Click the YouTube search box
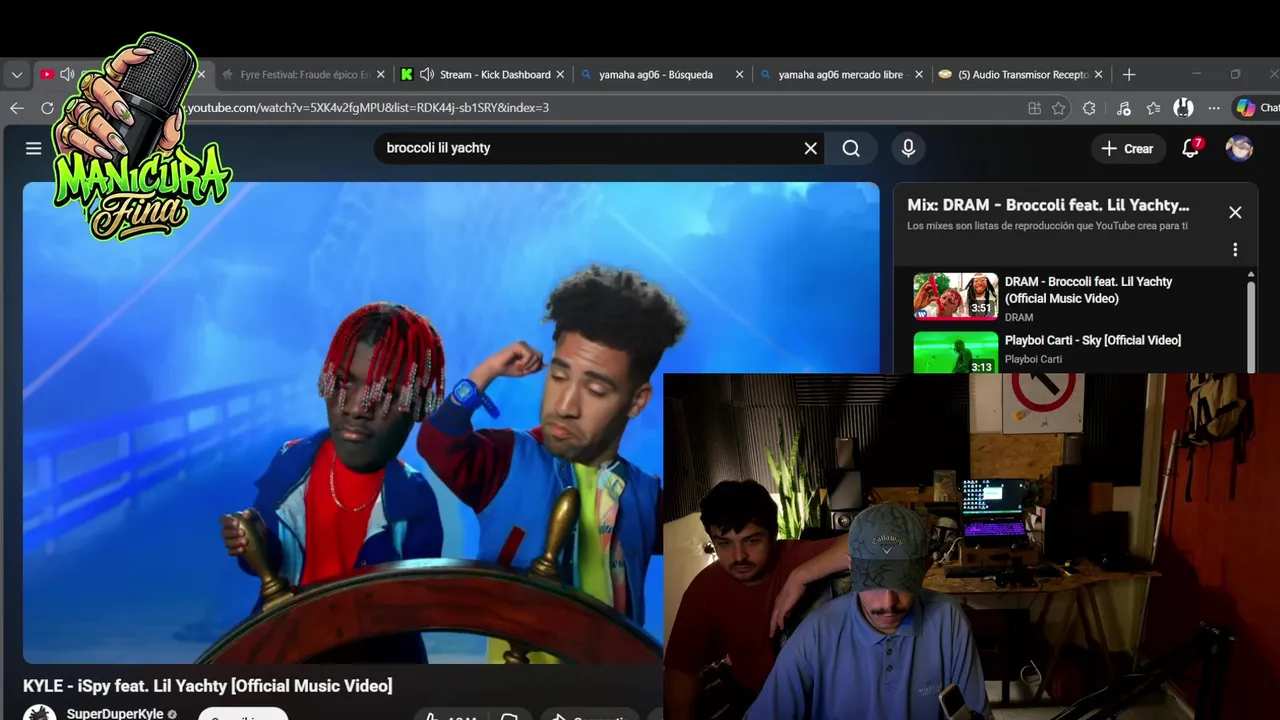The width and height of the screenshot is (1280, 720). [590, 148]
